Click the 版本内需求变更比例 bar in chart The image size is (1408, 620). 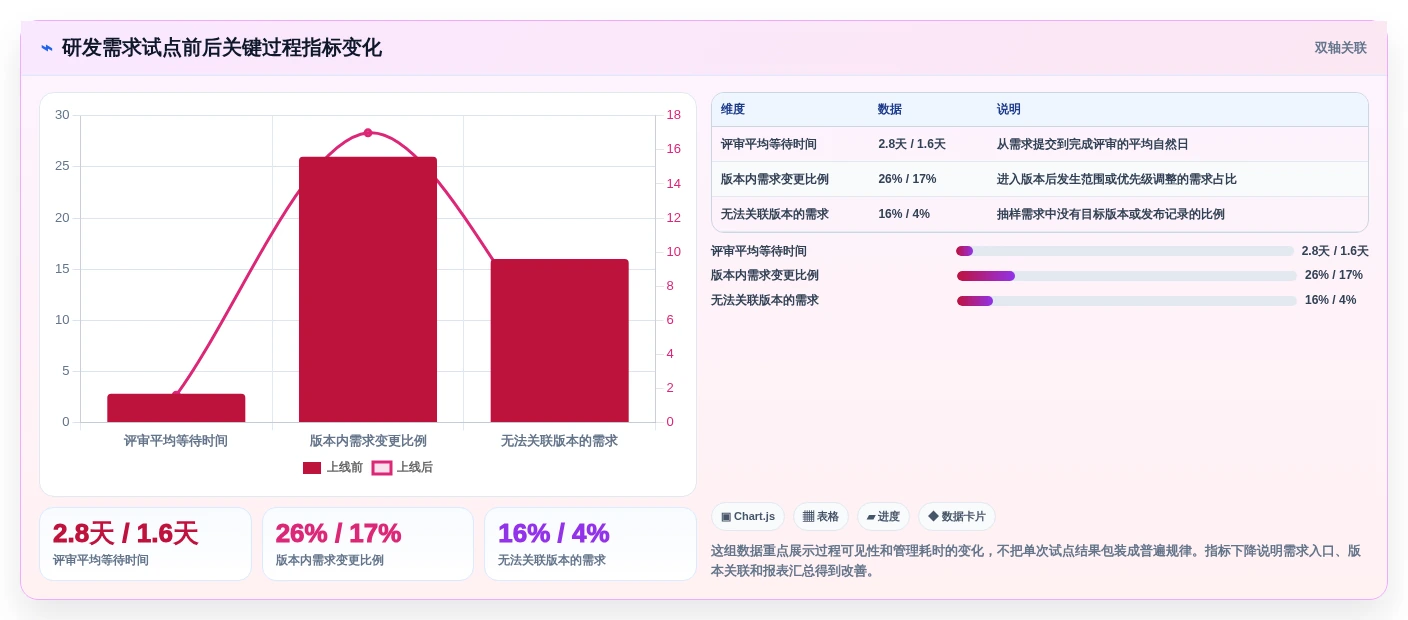368,289
